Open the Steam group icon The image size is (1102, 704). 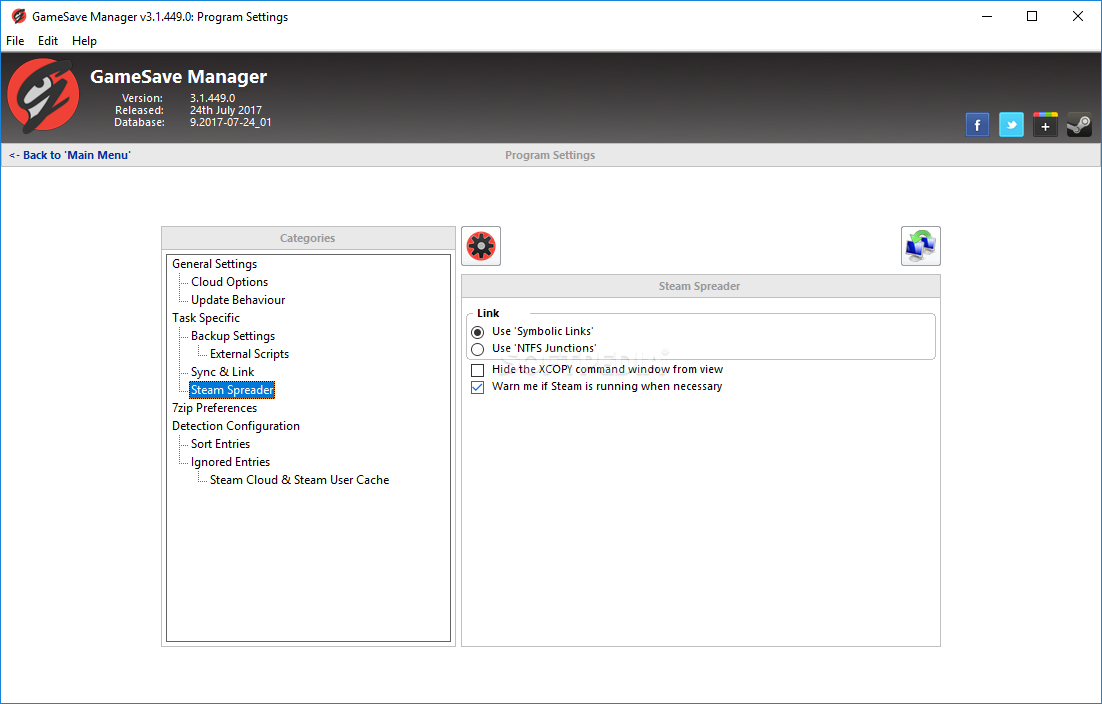coord(1079,125)
